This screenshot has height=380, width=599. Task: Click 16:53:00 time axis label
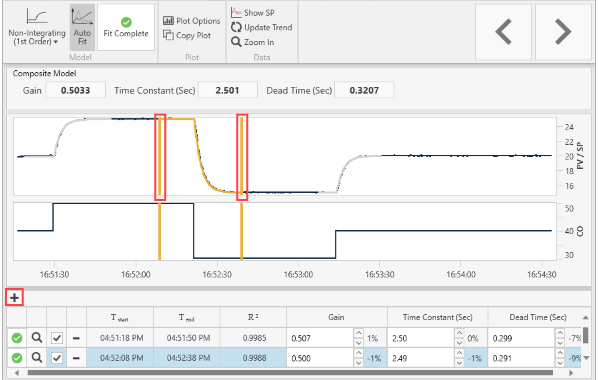click(x=298, y=275)
